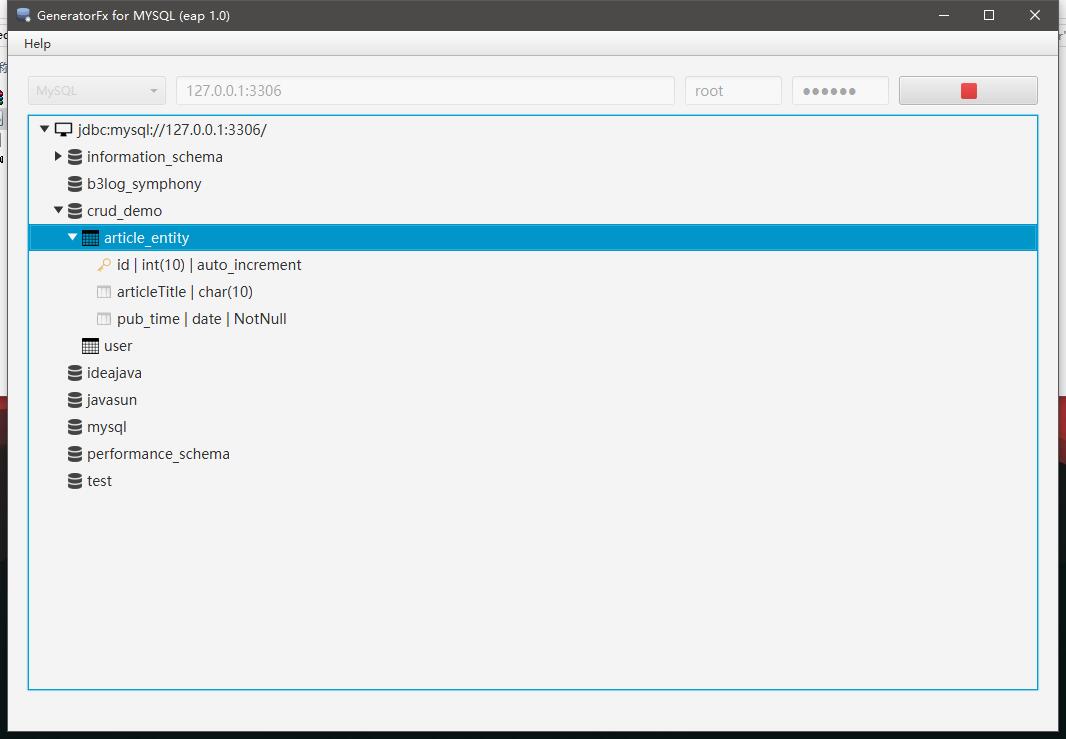Click the password field

pos(840,90)
